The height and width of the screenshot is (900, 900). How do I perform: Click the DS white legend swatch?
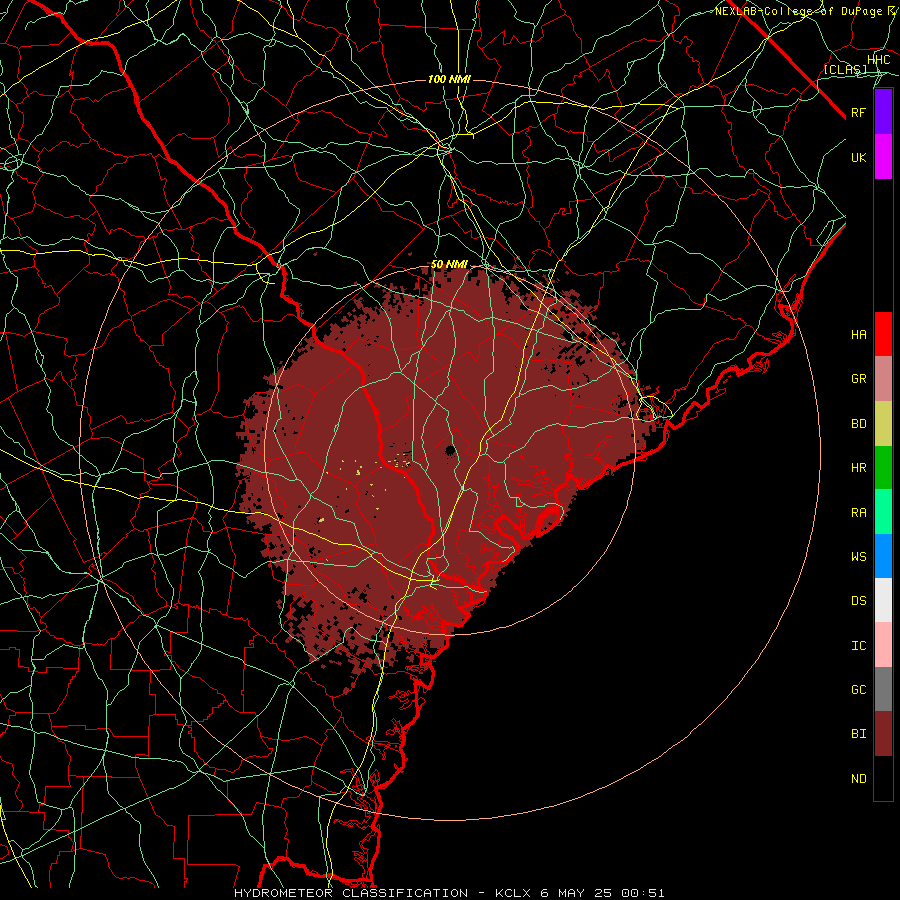click(883, 600)
